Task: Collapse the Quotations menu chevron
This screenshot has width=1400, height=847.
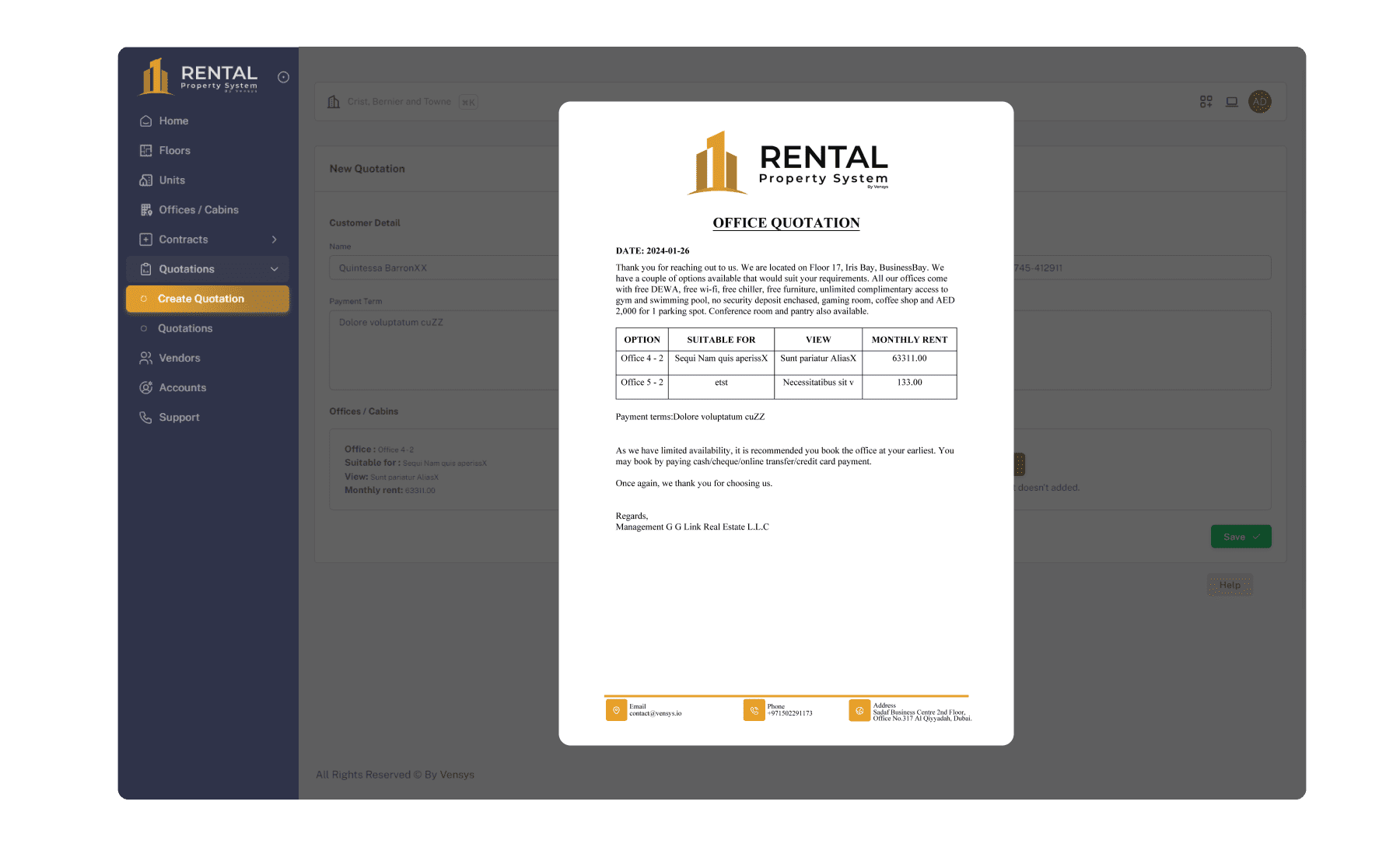Action: point(275,269)
